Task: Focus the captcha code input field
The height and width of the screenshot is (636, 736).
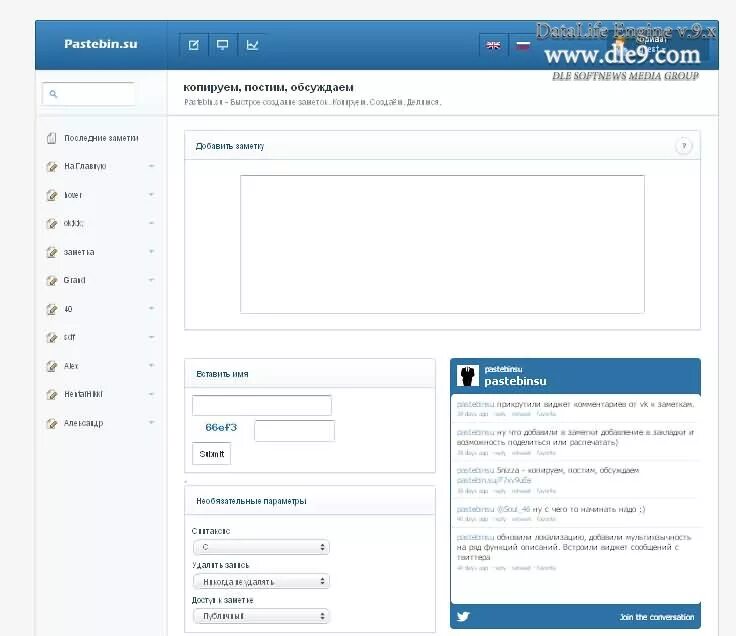Action: tap(294, 431)
